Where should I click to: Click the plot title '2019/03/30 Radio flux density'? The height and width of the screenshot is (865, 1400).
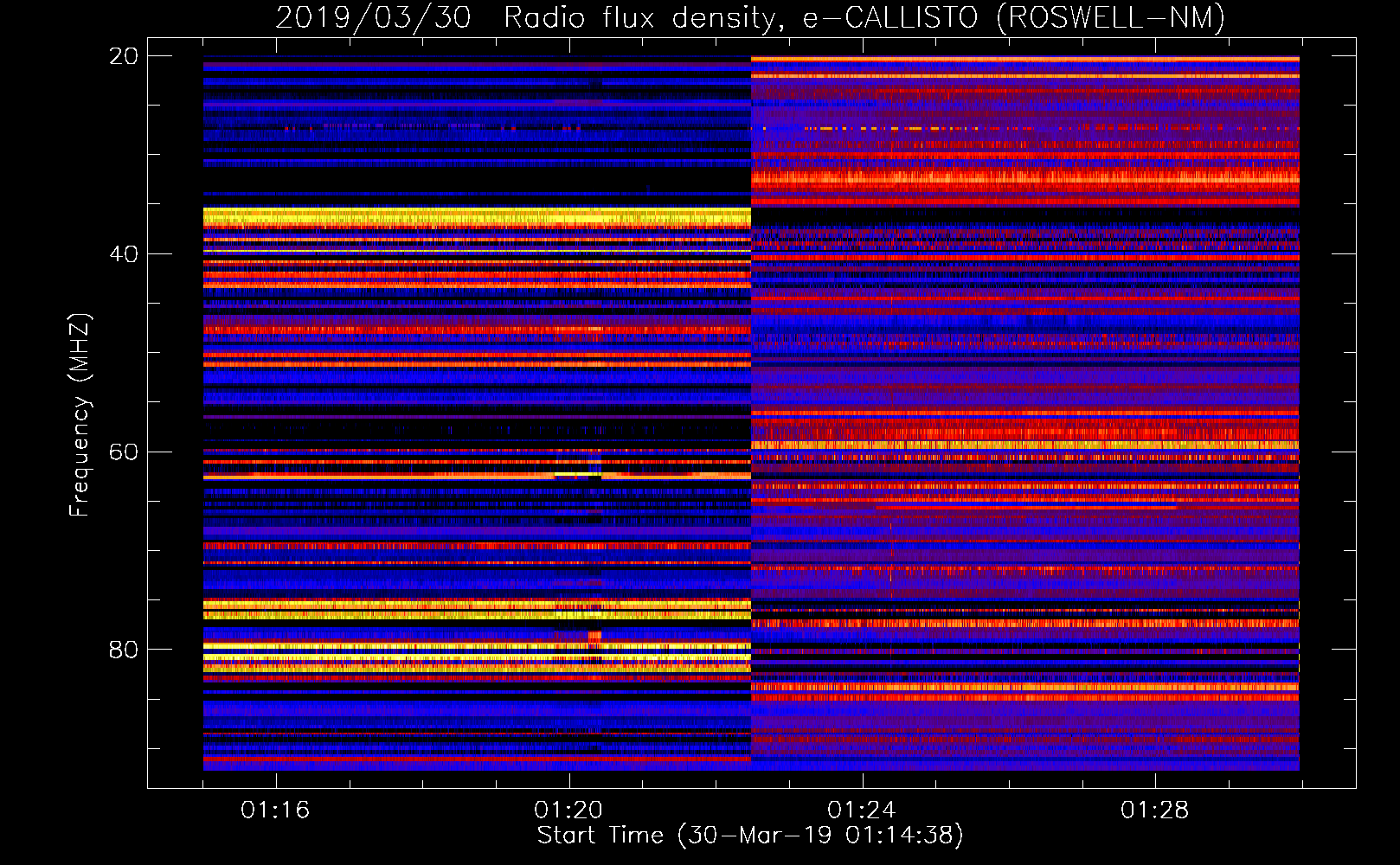coord(749,17)
